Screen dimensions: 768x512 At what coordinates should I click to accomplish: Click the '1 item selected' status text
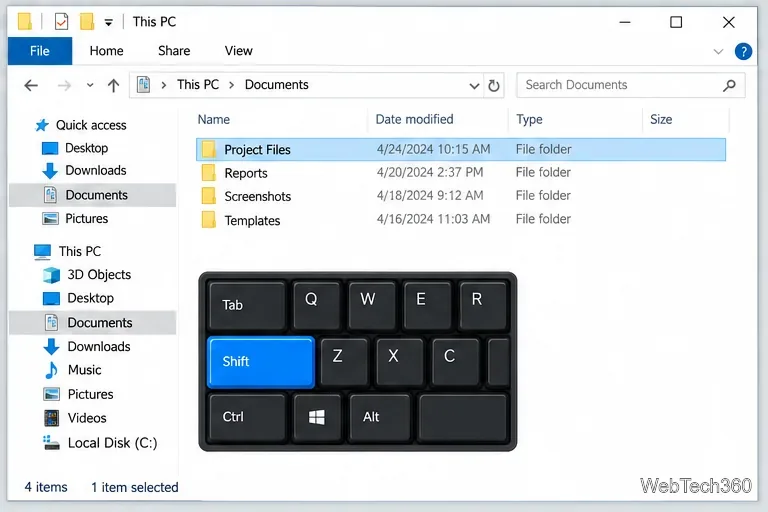tap(135, 488)
